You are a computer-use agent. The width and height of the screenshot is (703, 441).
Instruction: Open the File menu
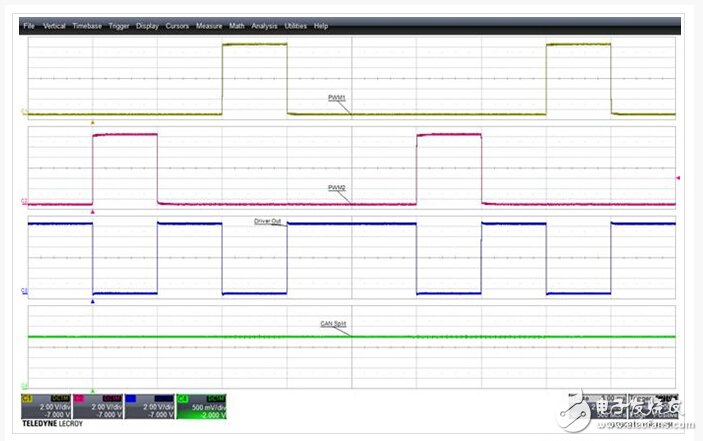pos(29,26)
